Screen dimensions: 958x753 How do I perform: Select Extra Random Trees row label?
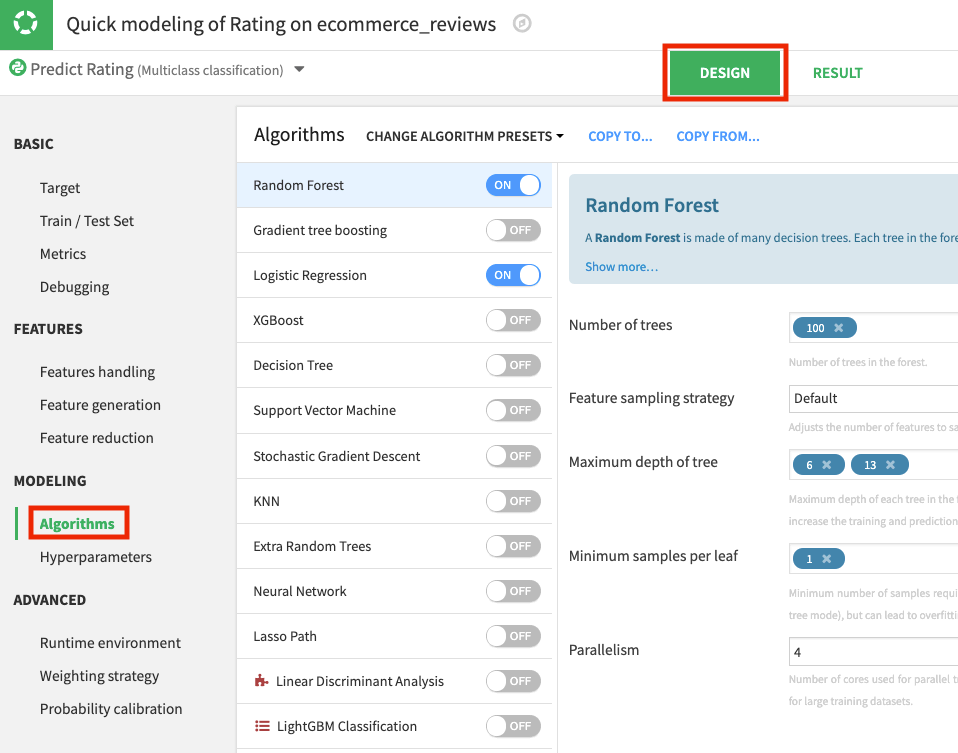pos(312,546)
